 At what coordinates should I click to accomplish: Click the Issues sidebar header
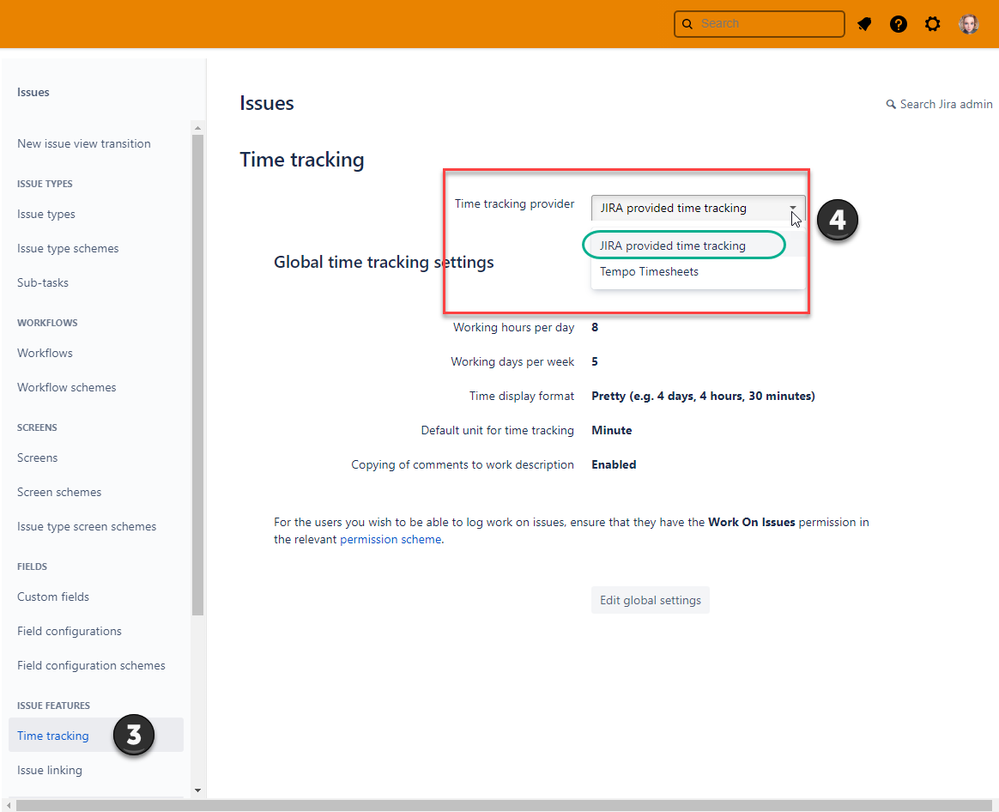pyautogui.click(x=33, y=92)
